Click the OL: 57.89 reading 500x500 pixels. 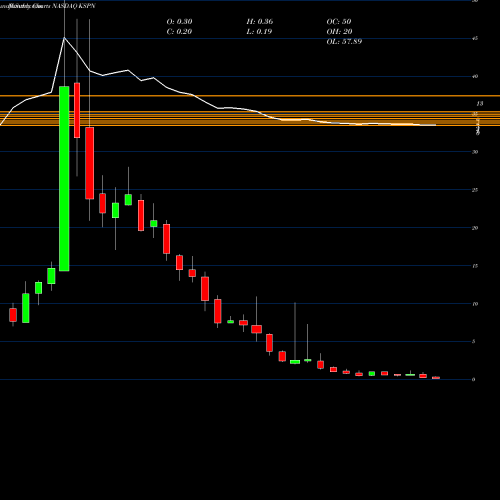pos(344,42)
